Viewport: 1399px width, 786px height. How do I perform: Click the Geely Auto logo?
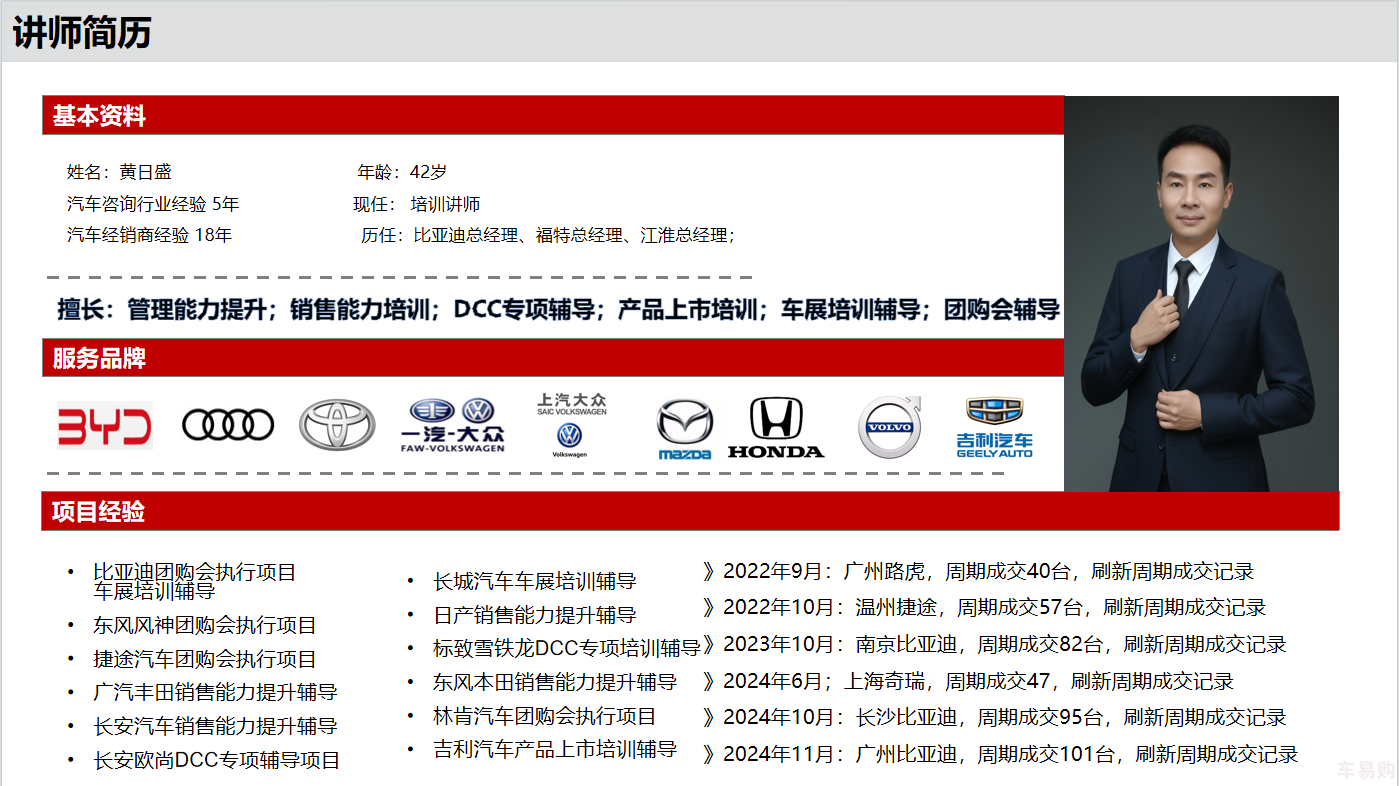point(994,427)
